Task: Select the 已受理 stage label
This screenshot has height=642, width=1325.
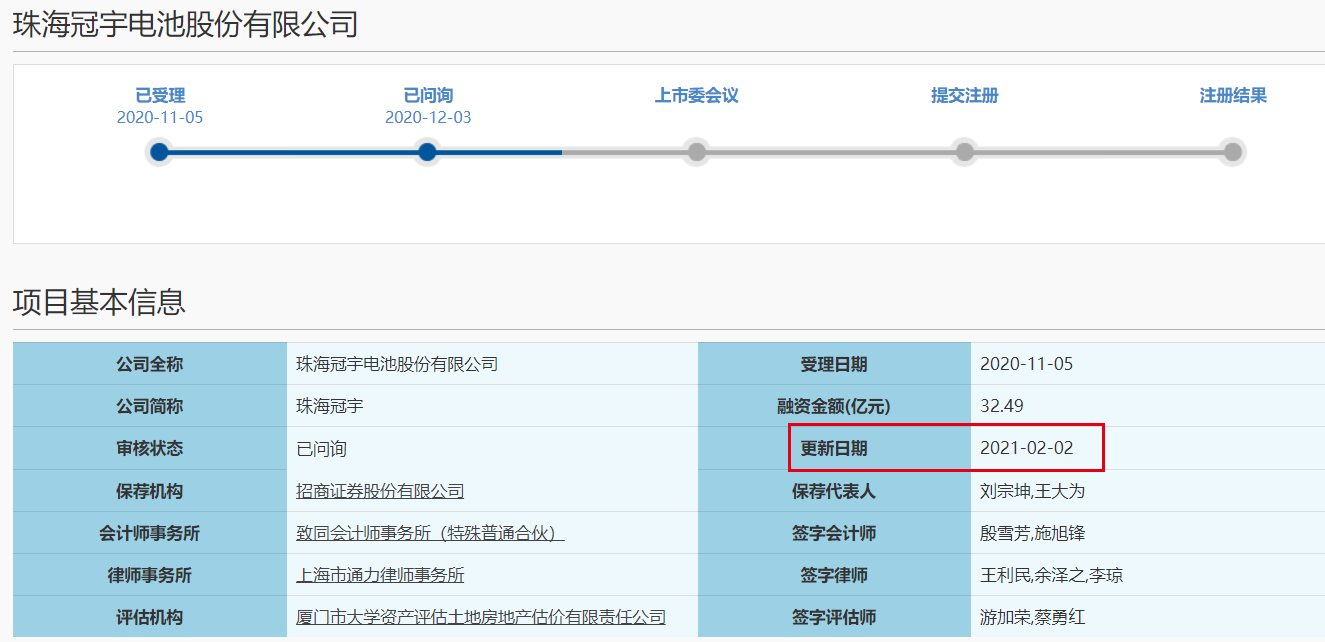Action: coord(160,96)
